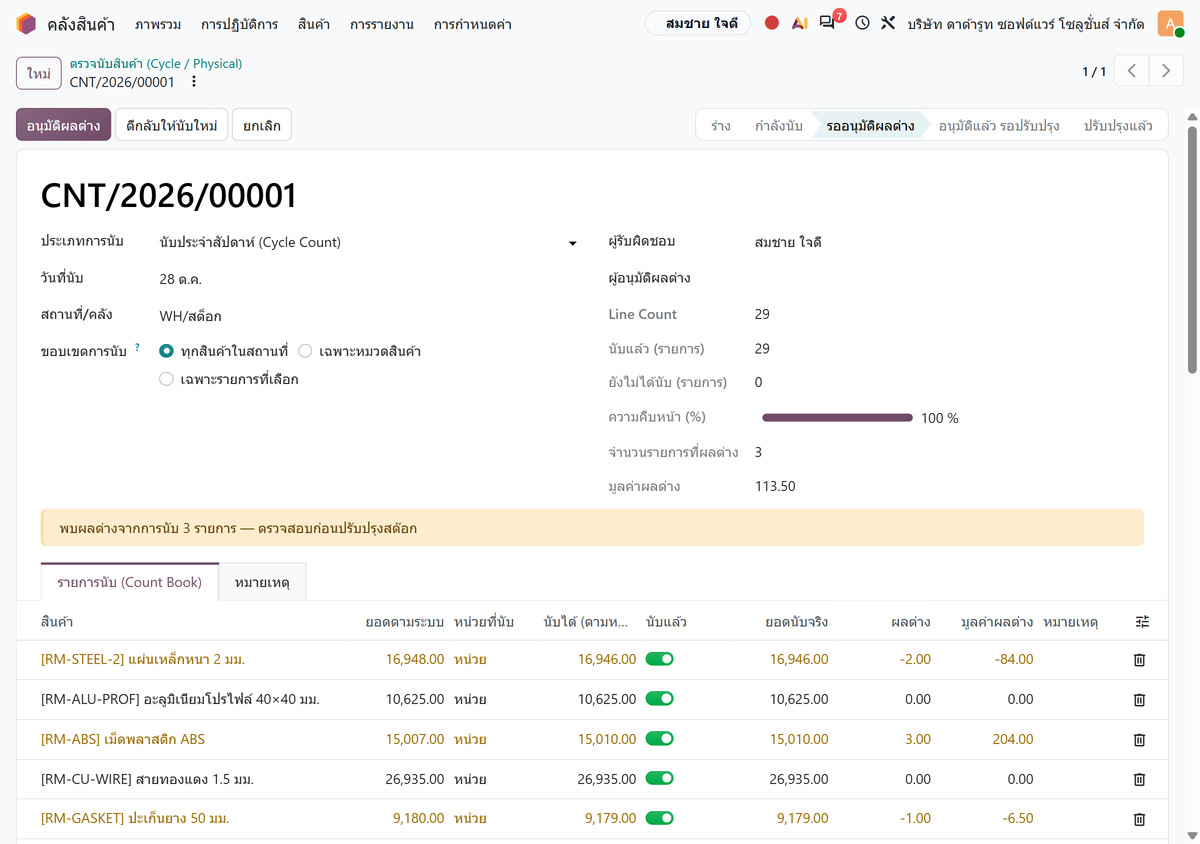This screenshot has width=1200, height=844.
Task: Toggle counted switch for RM-STEEL-2
Action: click(x=660, y=659)
